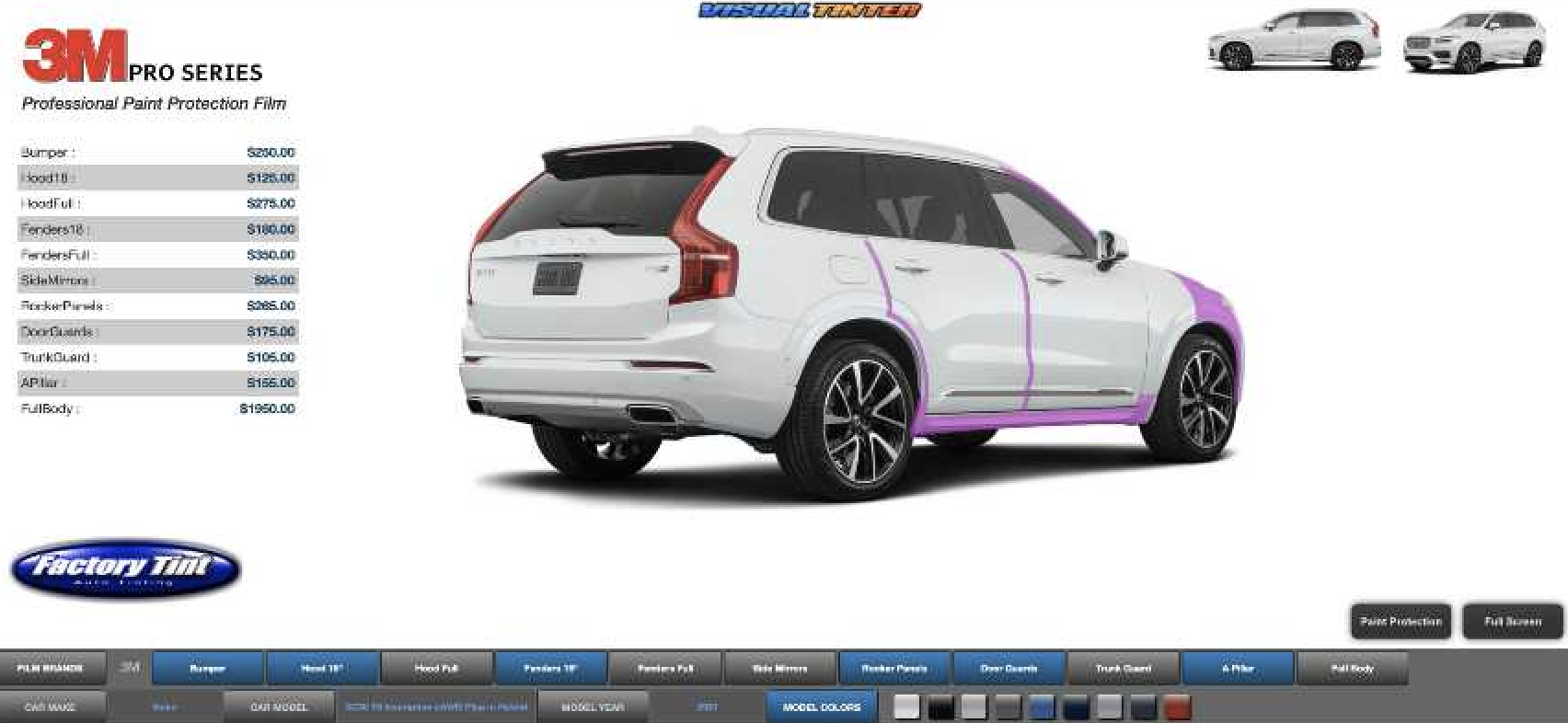Click the TrunkGuard $105.00 price row

158,357
